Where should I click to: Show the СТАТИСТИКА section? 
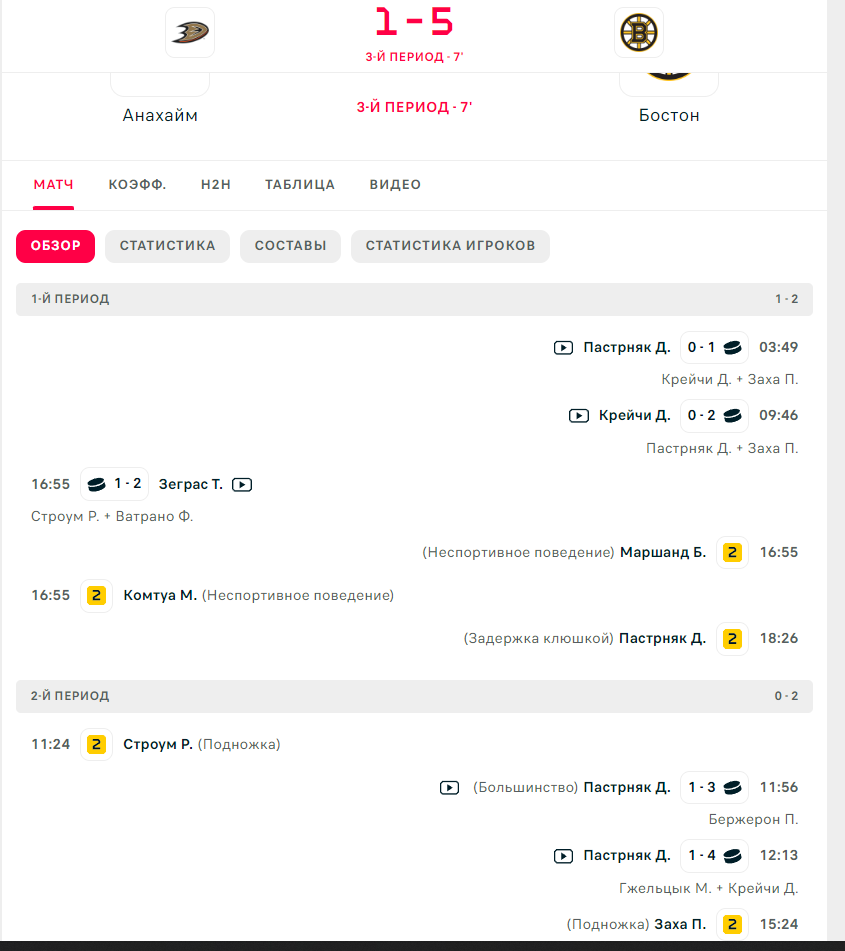pyautogui.click(x=167, y=246)
